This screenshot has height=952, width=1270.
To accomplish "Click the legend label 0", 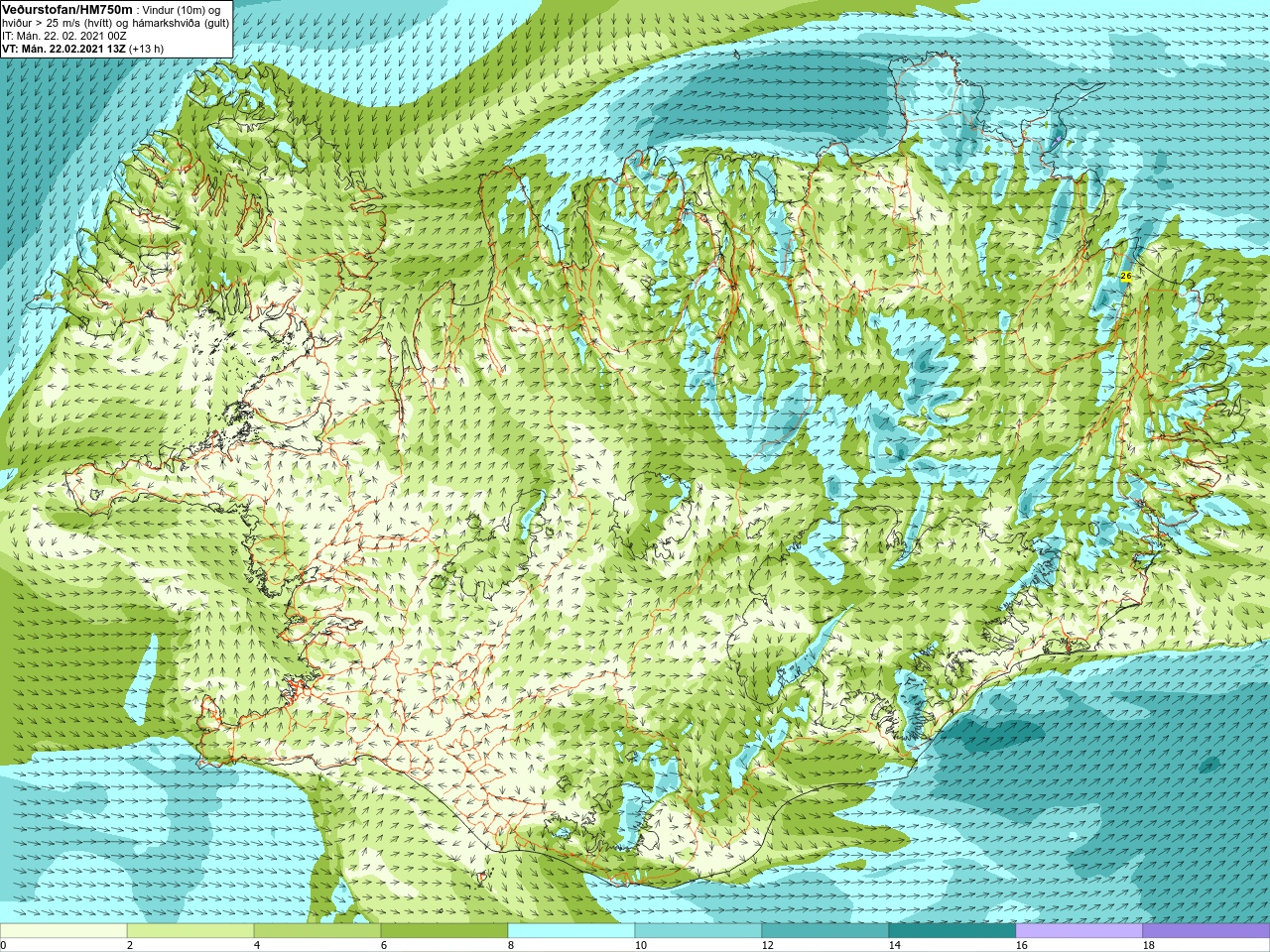I will pos(3,945).
